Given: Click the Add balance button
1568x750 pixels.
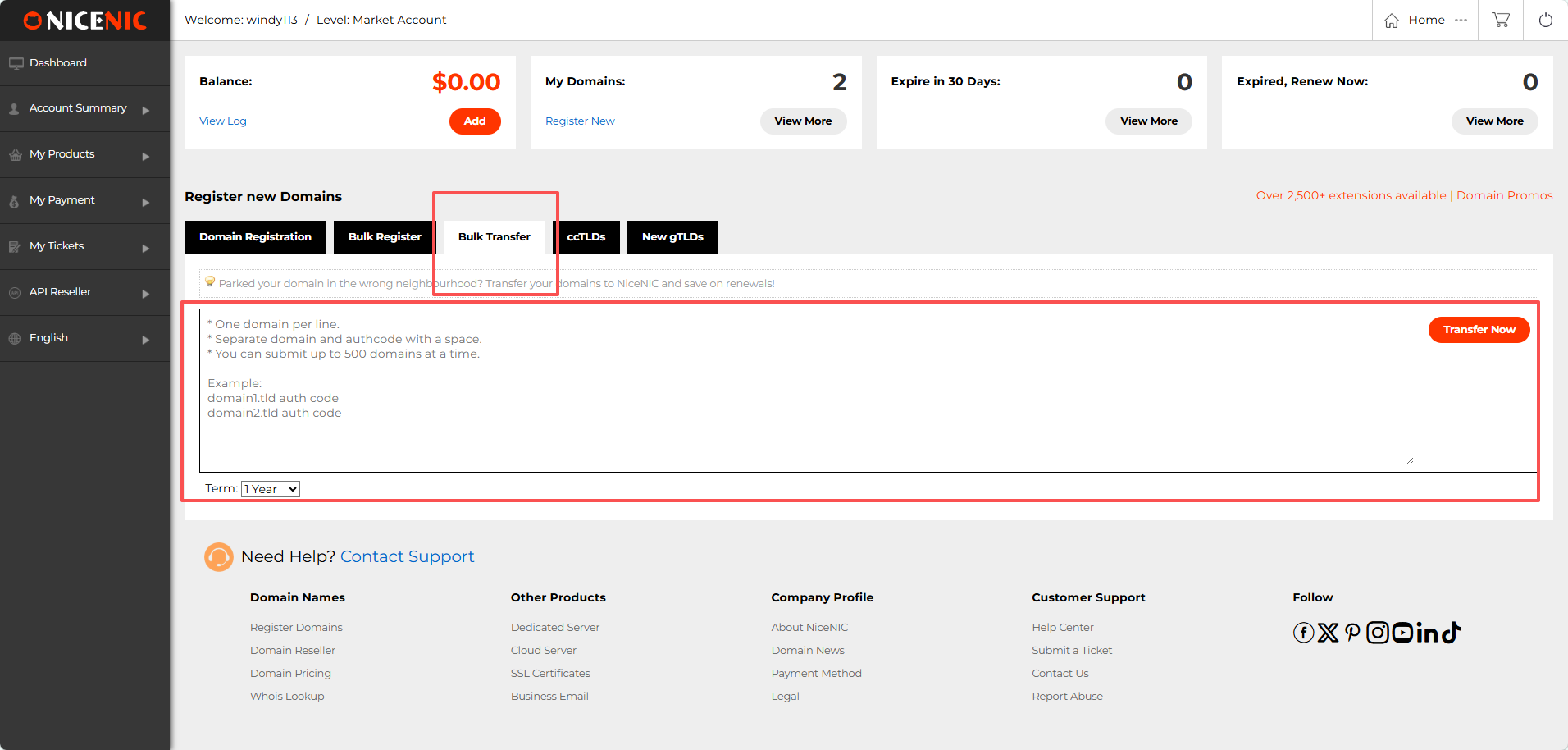Looking at the screenshot, I should pos(475,121).
